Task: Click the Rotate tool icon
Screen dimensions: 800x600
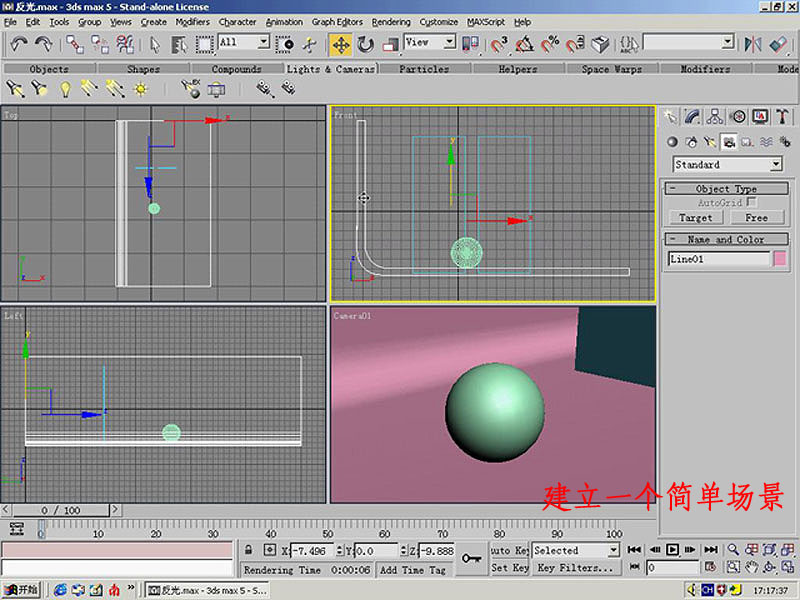Action: click(366, 44)
